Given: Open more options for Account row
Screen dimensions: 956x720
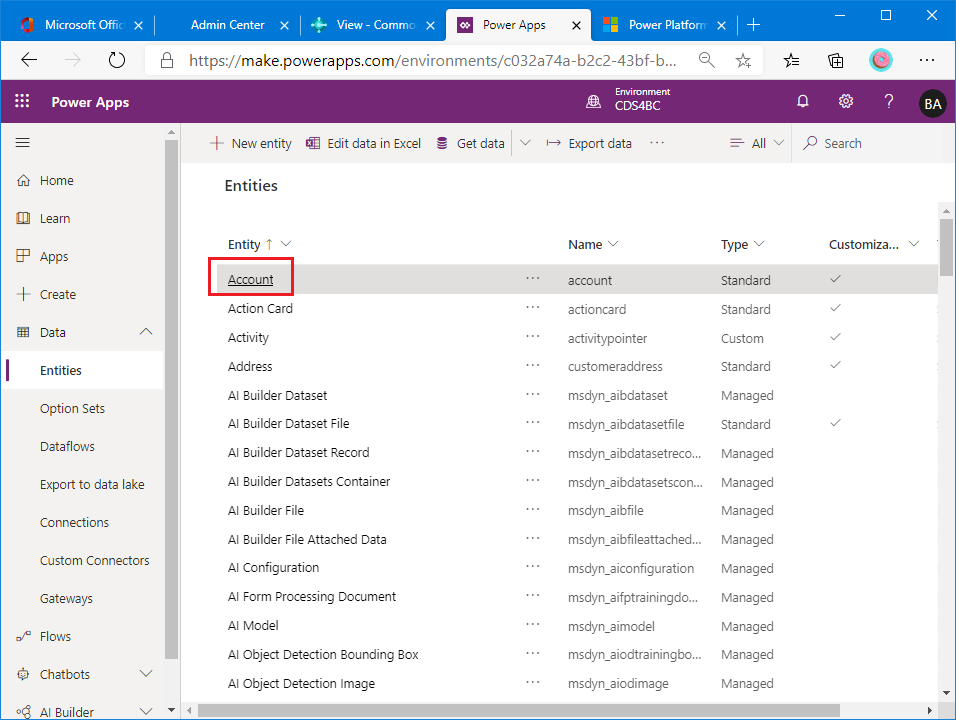Looking at the screenshot, I should coord(533,279).
